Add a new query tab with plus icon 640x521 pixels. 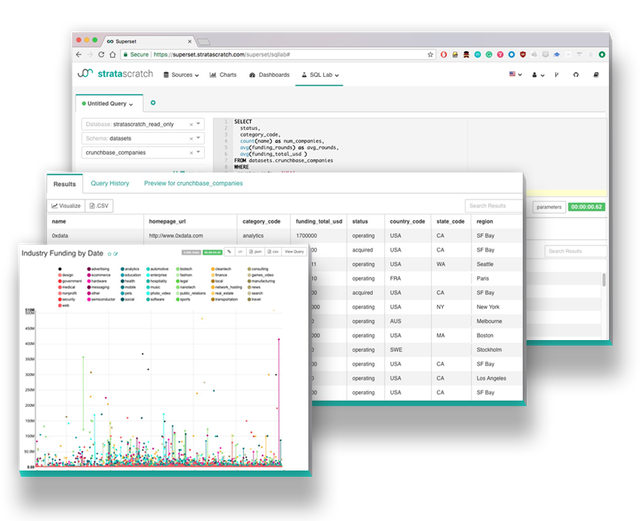click(153, 103)
